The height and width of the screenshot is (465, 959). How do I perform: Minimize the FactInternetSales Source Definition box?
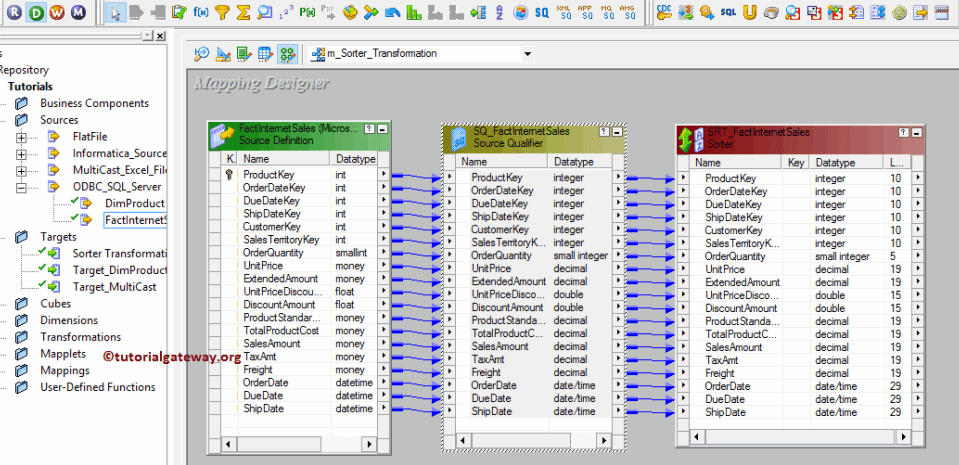382,129
